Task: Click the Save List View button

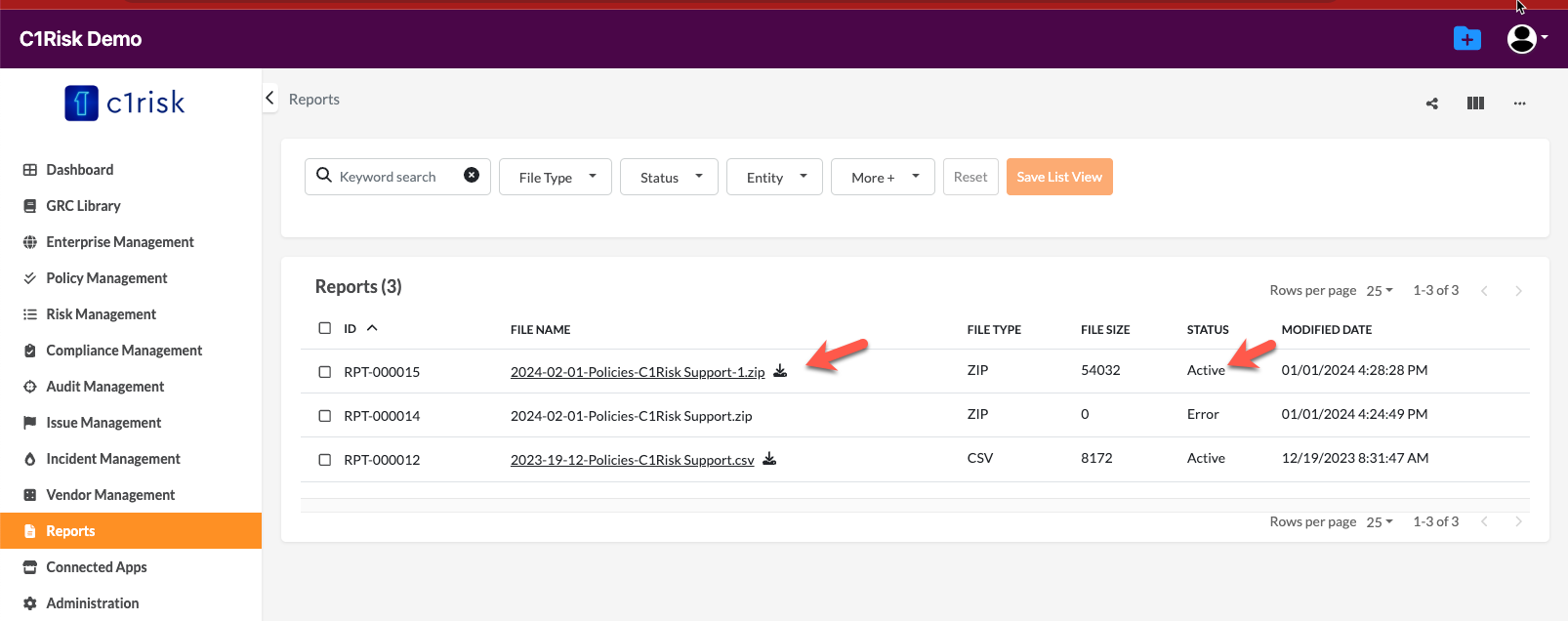Action: tap(1059, 177)
